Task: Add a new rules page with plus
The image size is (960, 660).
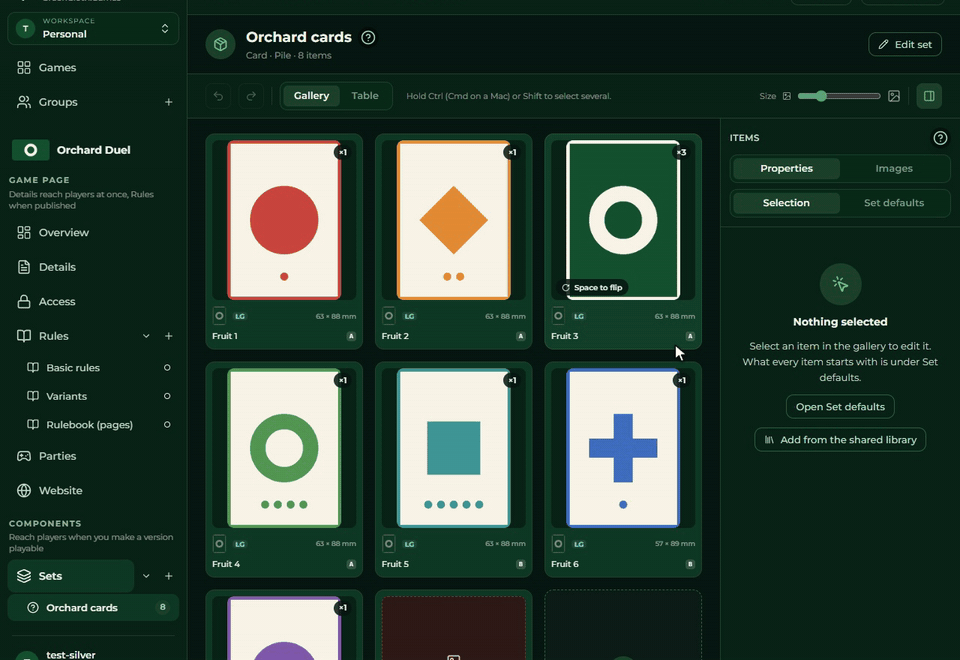Action: pos(168,336)
